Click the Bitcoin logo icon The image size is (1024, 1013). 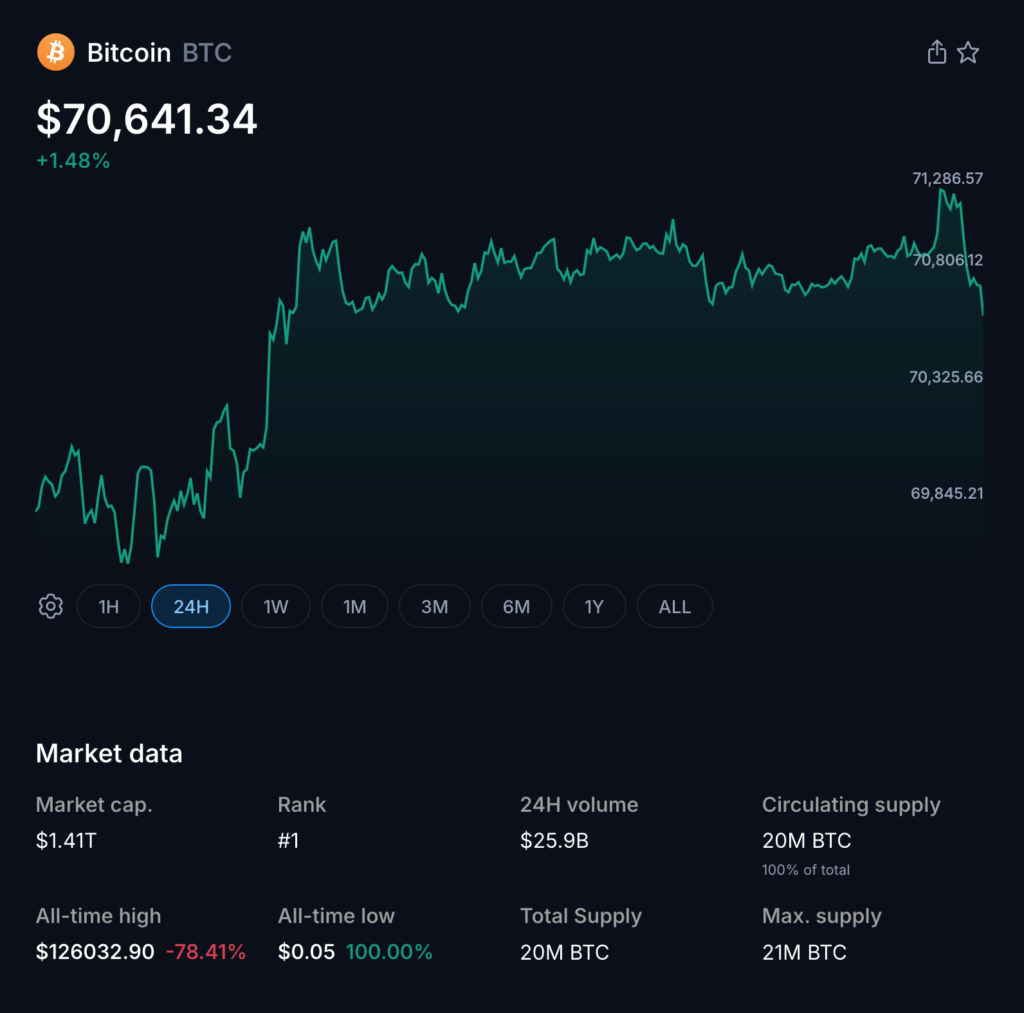pos(56,51)
